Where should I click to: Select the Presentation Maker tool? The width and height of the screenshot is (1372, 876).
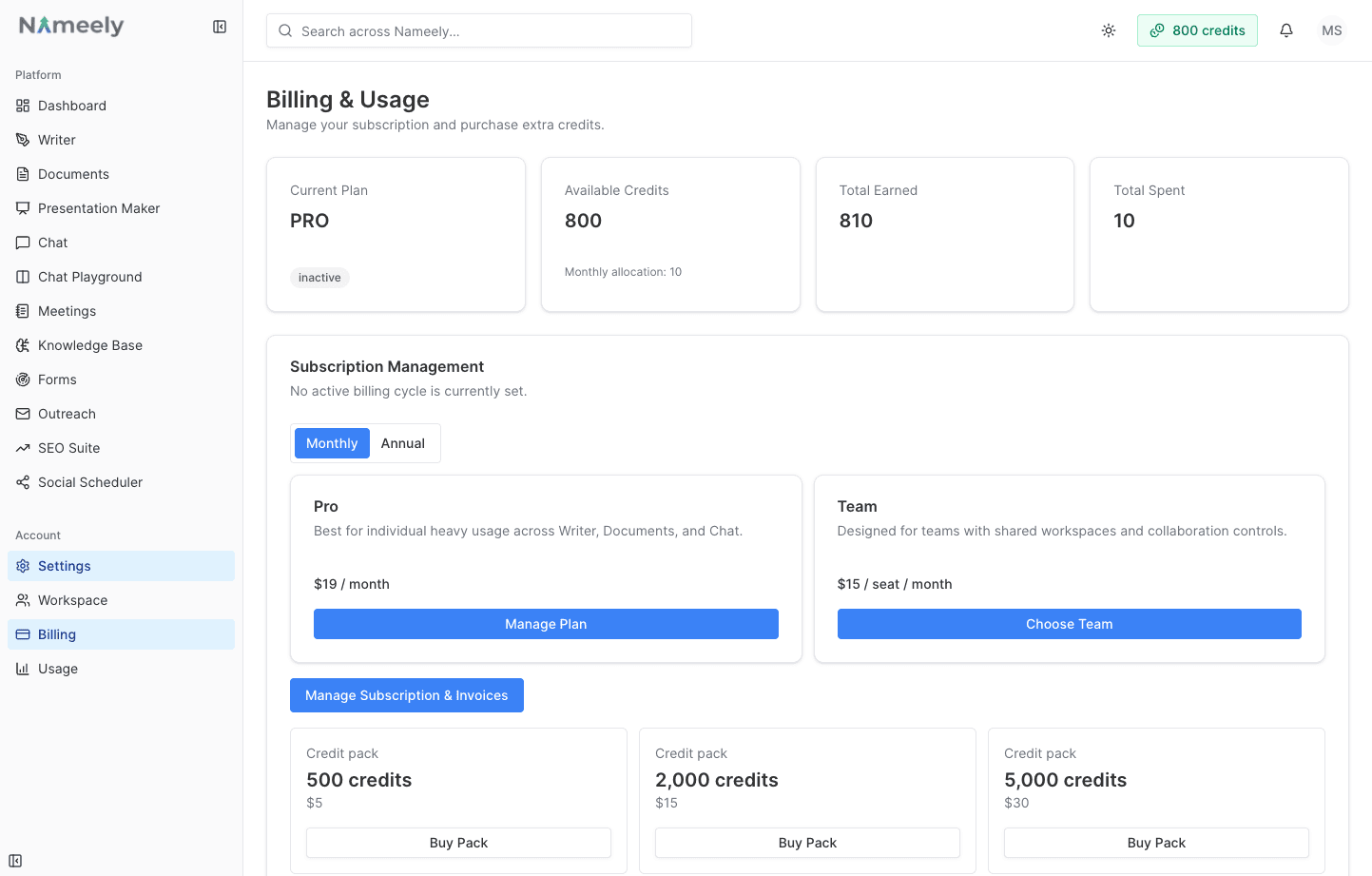pyautogui.click(x=98, y=208)
